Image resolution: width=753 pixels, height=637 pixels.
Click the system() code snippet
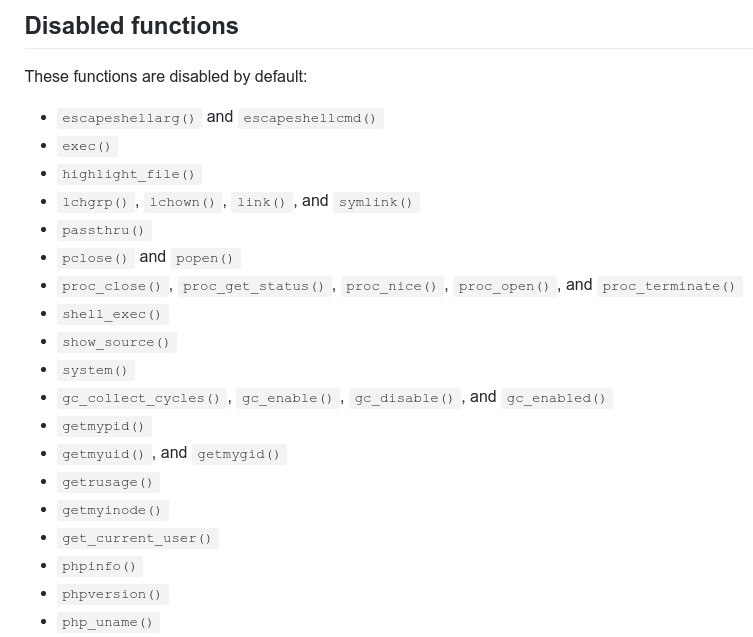tap(95, 370)
